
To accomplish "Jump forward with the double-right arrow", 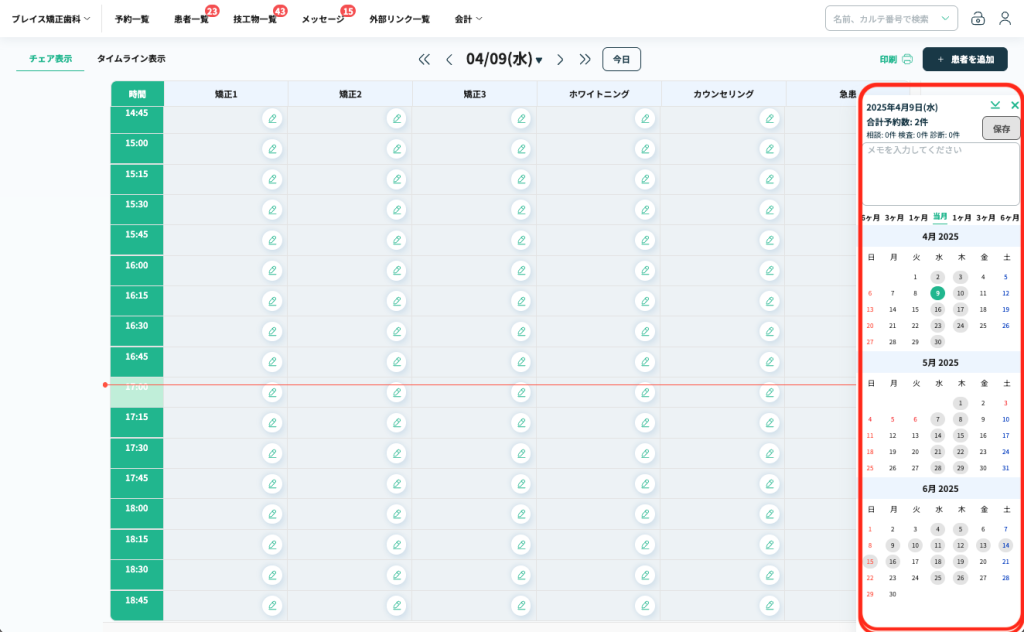I will (585, 59).
